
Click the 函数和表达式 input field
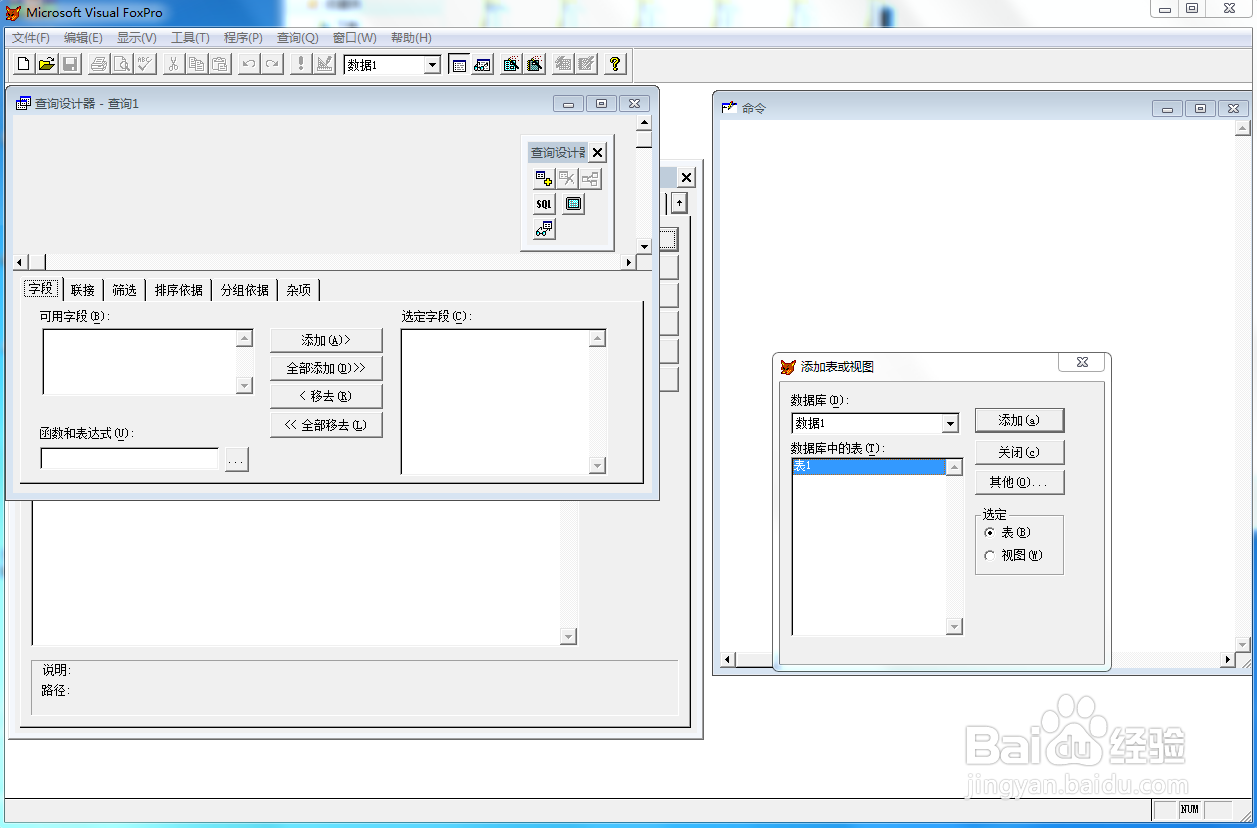[129, 459]
